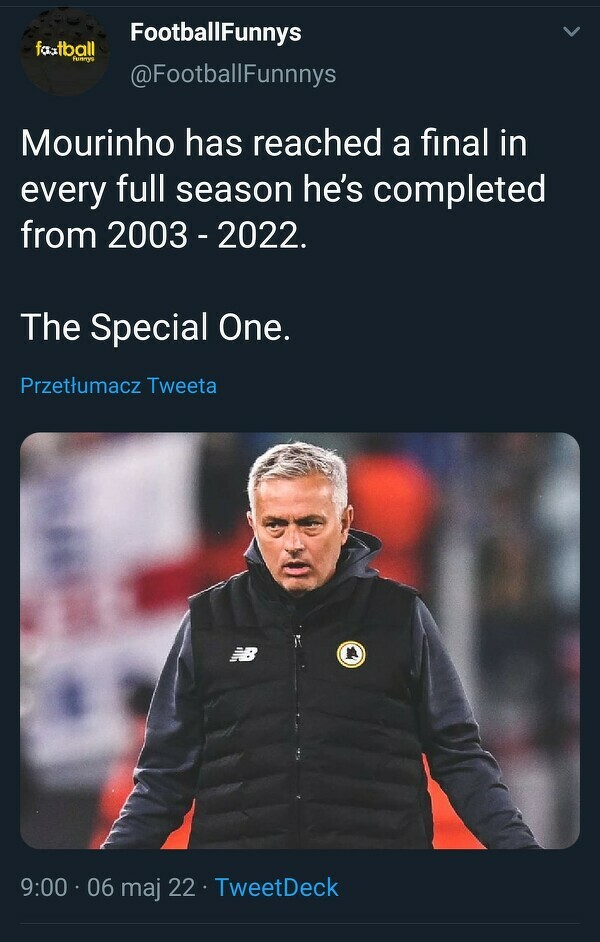Open the @FootballFunnnys handle
Screen dimensions: 600x942
coord(233,74)
